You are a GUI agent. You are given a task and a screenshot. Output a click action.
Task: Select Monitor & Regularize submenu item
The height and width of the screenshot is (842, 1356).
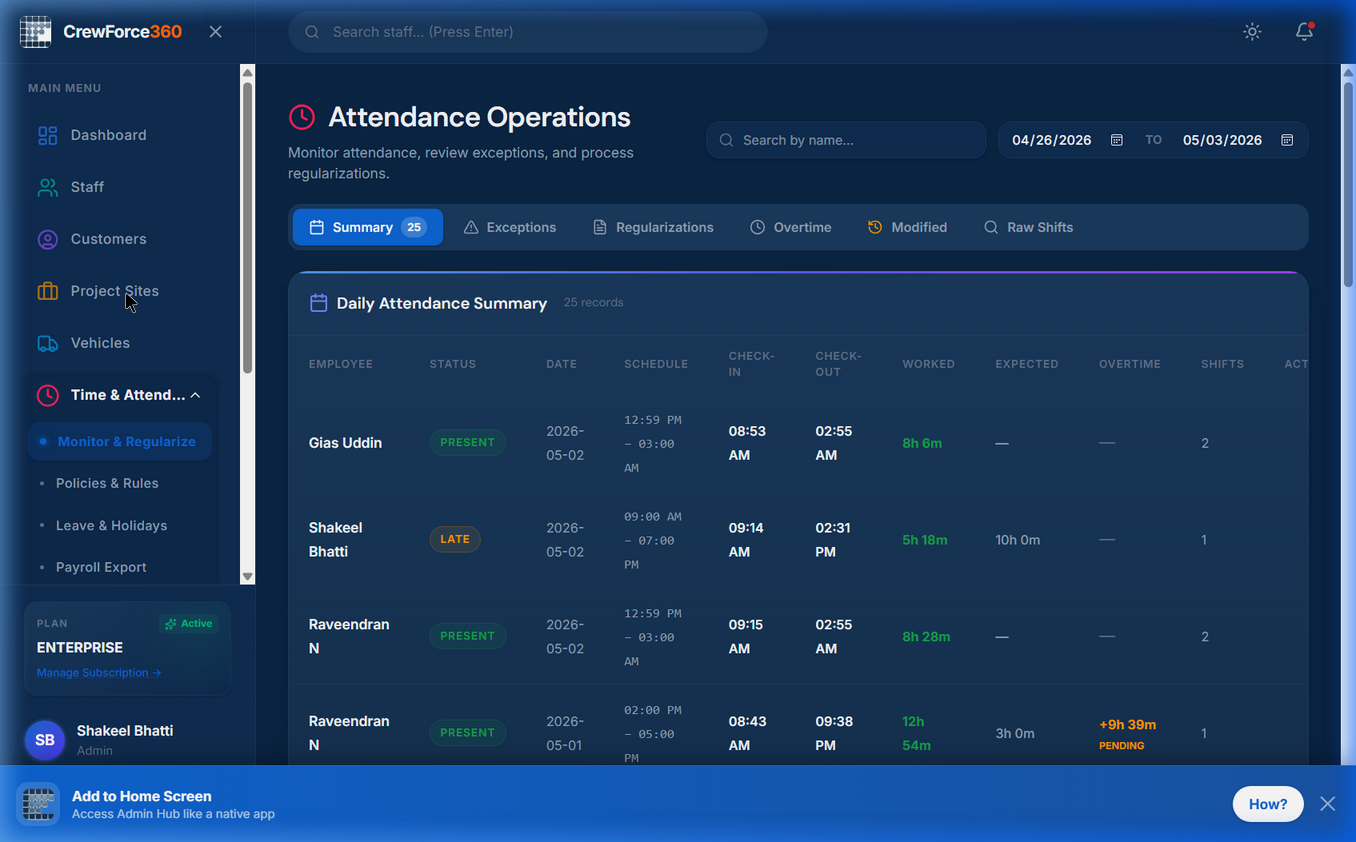120,441
